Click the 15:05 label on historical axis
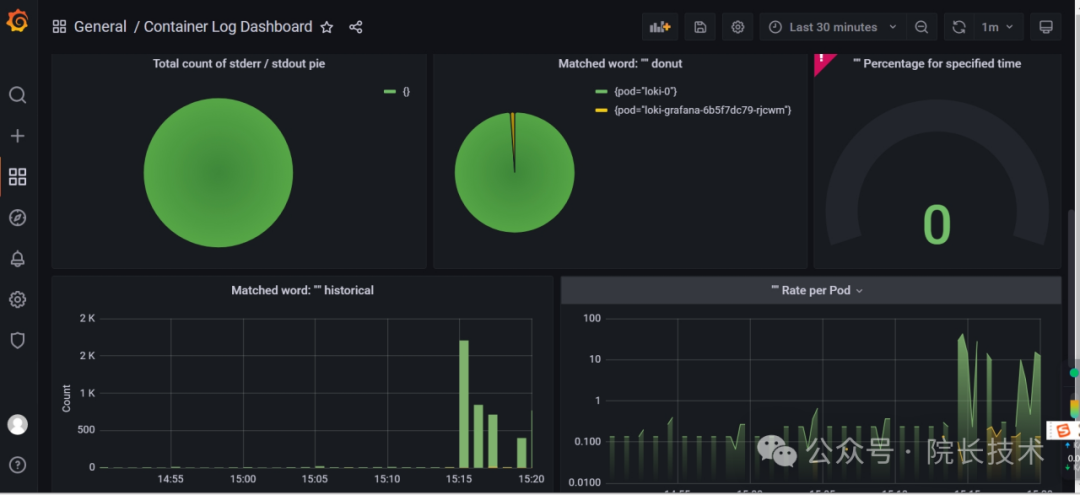Screen dimensions: 1080x495 coord(314,478)
